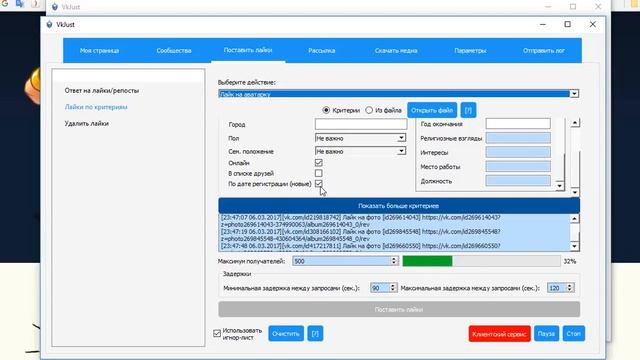
Task: Expand the Пол dropdown
Action: [361, 138]
